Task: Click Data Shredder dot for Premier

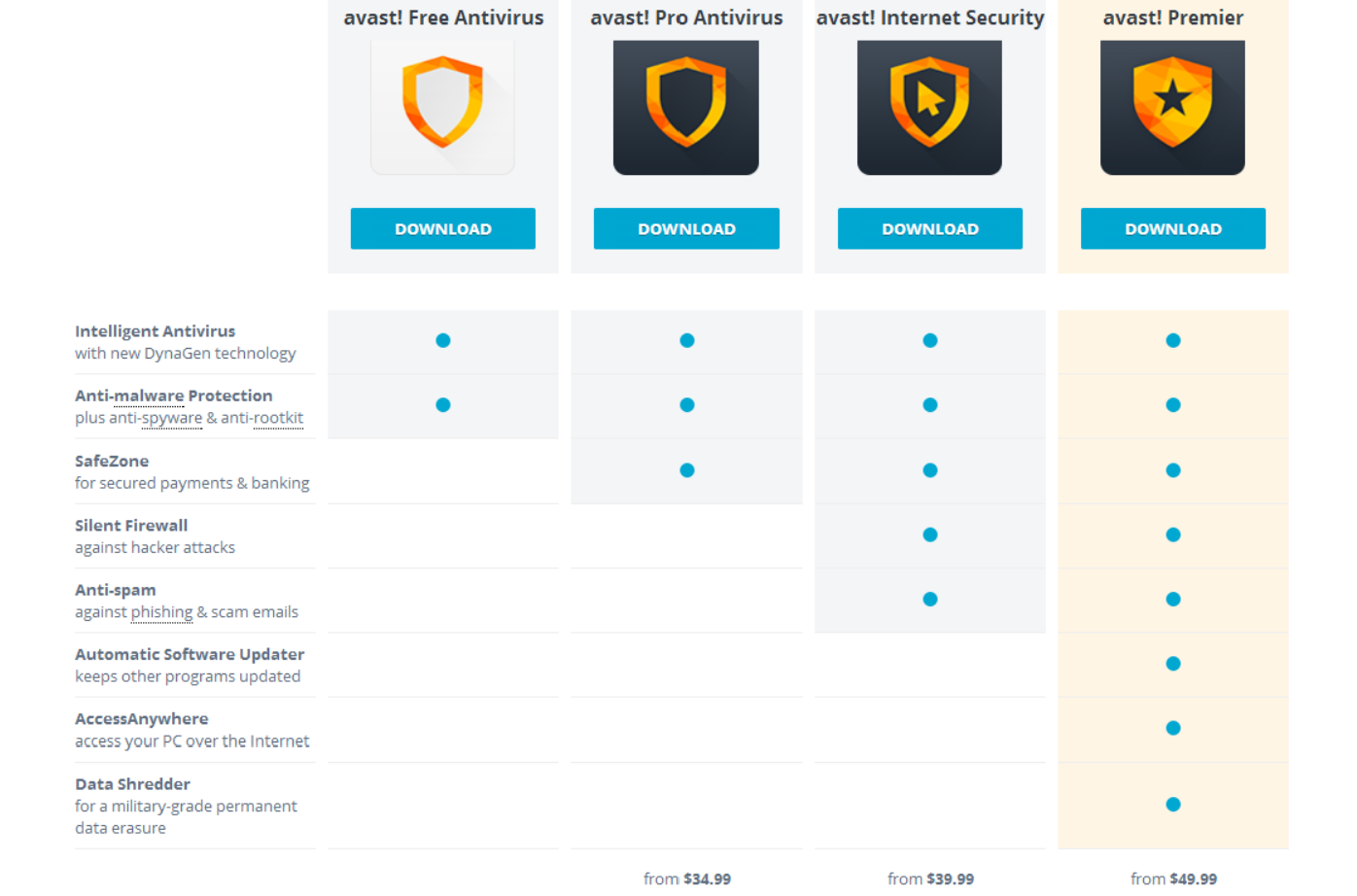Action: coord(1173,805)
